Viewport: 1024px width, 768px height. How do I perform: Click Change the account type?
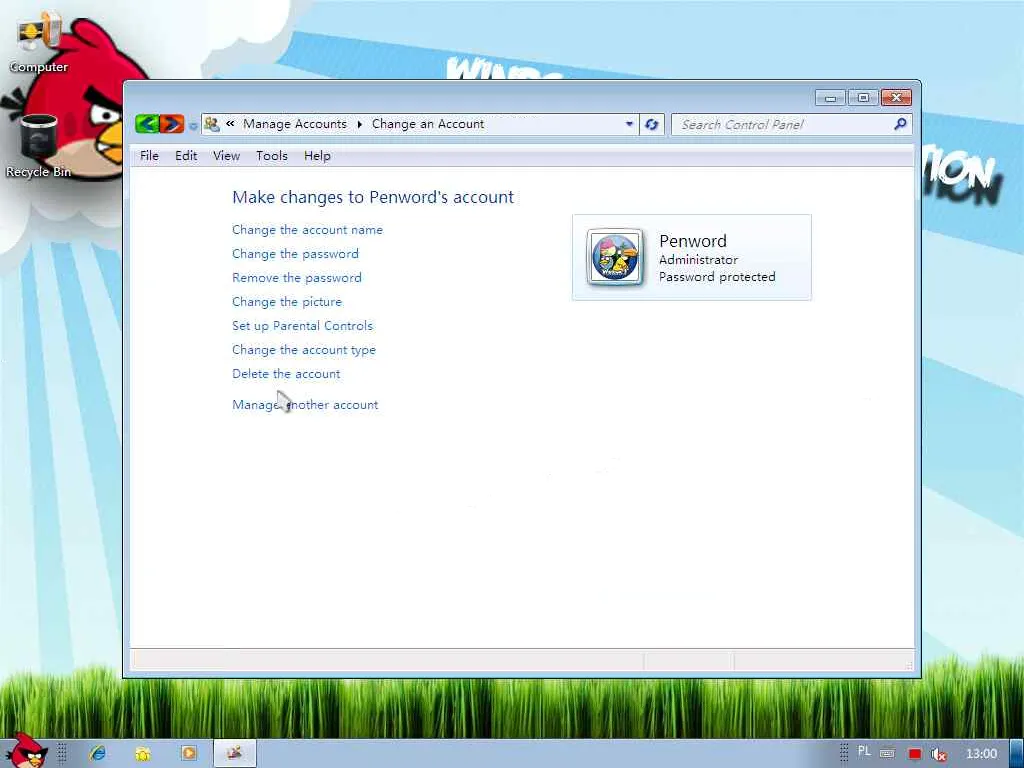tap(304, 350)
